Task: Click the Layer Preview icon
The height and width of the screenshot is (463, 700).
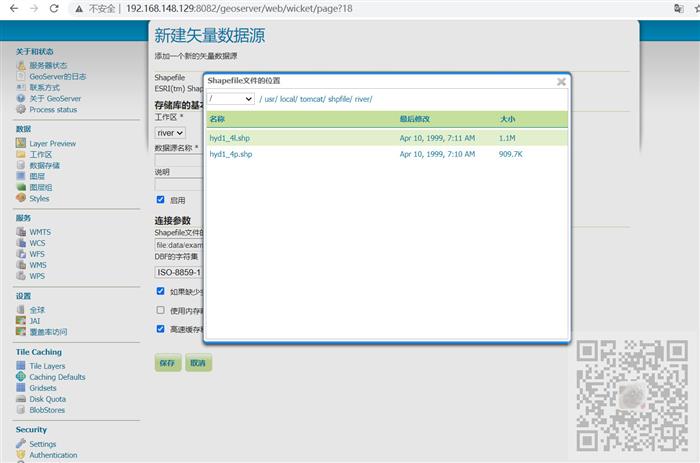Action: click(21, 143)
